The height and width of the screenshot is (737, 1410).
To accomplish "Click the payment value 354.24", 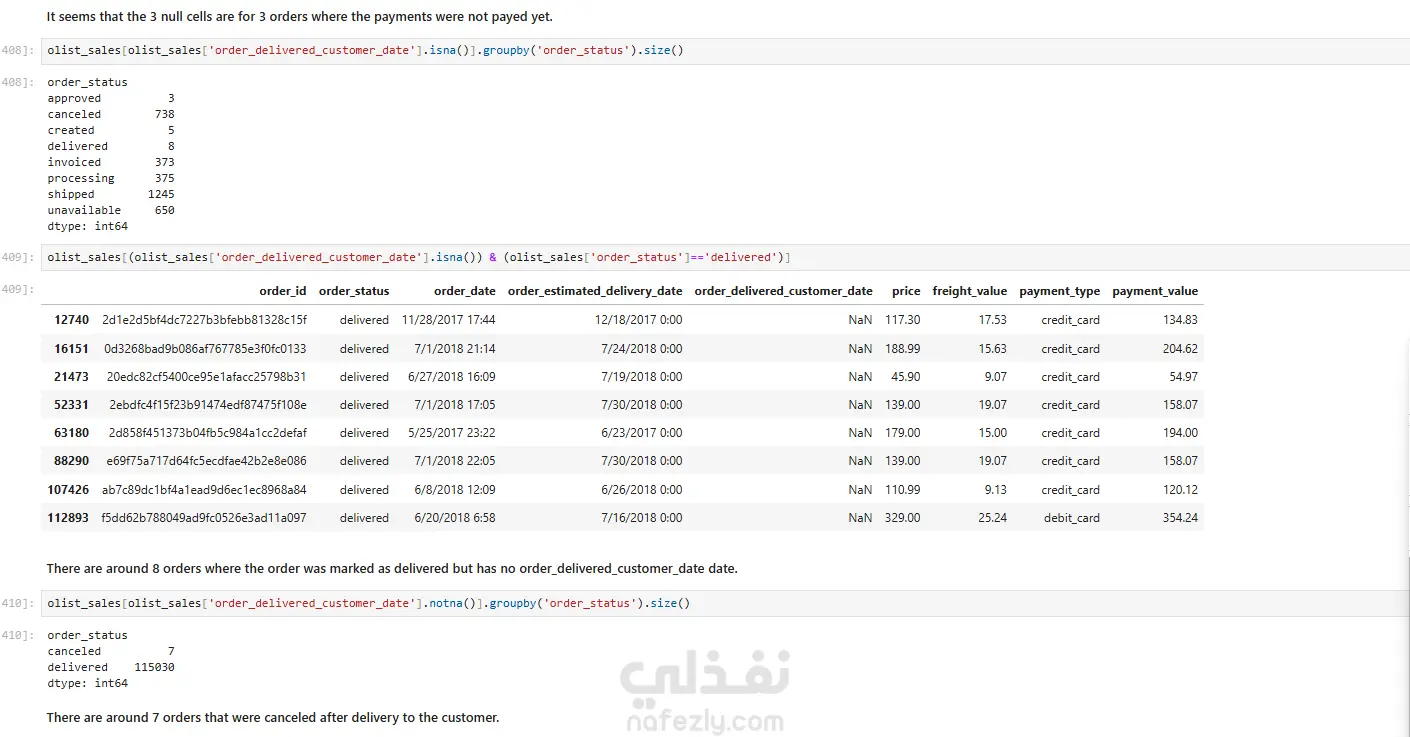I will 1180,517.
